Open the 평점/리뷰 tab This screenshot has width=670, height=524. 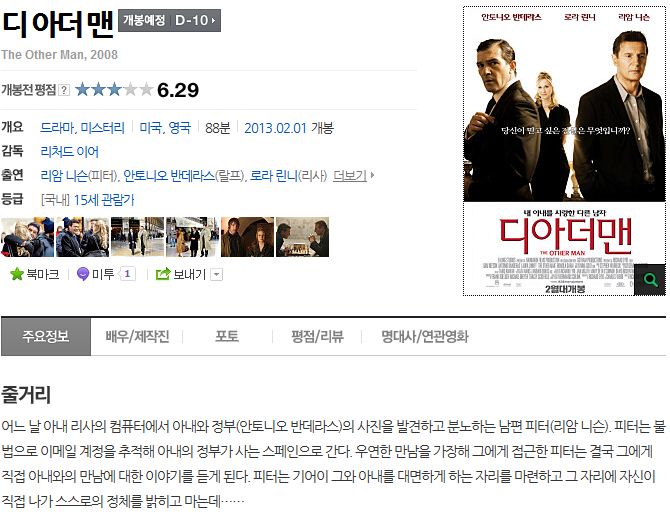click(317, 336)
